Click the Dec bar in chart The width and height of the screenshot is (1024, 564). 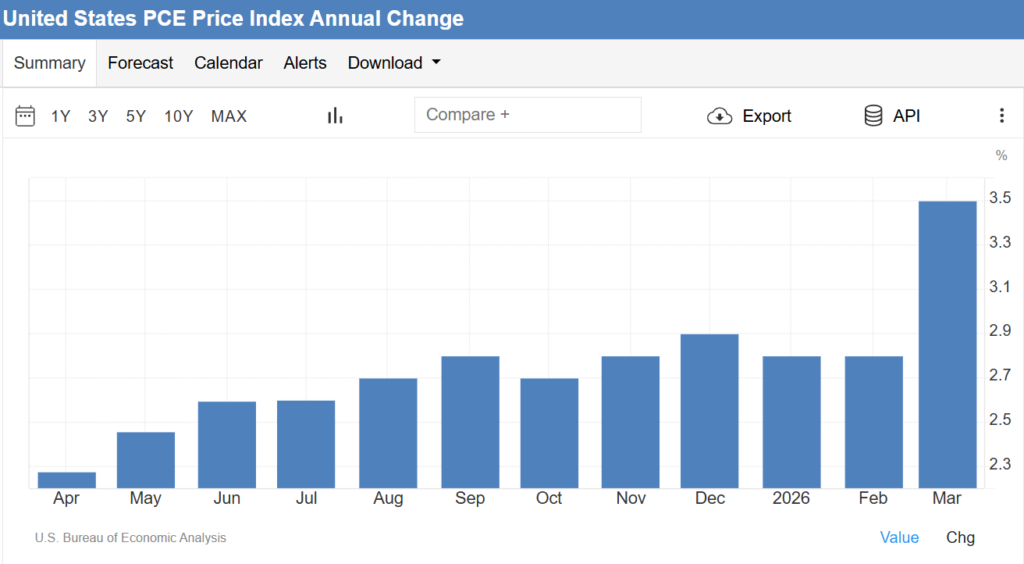click(x=709, y=411)
